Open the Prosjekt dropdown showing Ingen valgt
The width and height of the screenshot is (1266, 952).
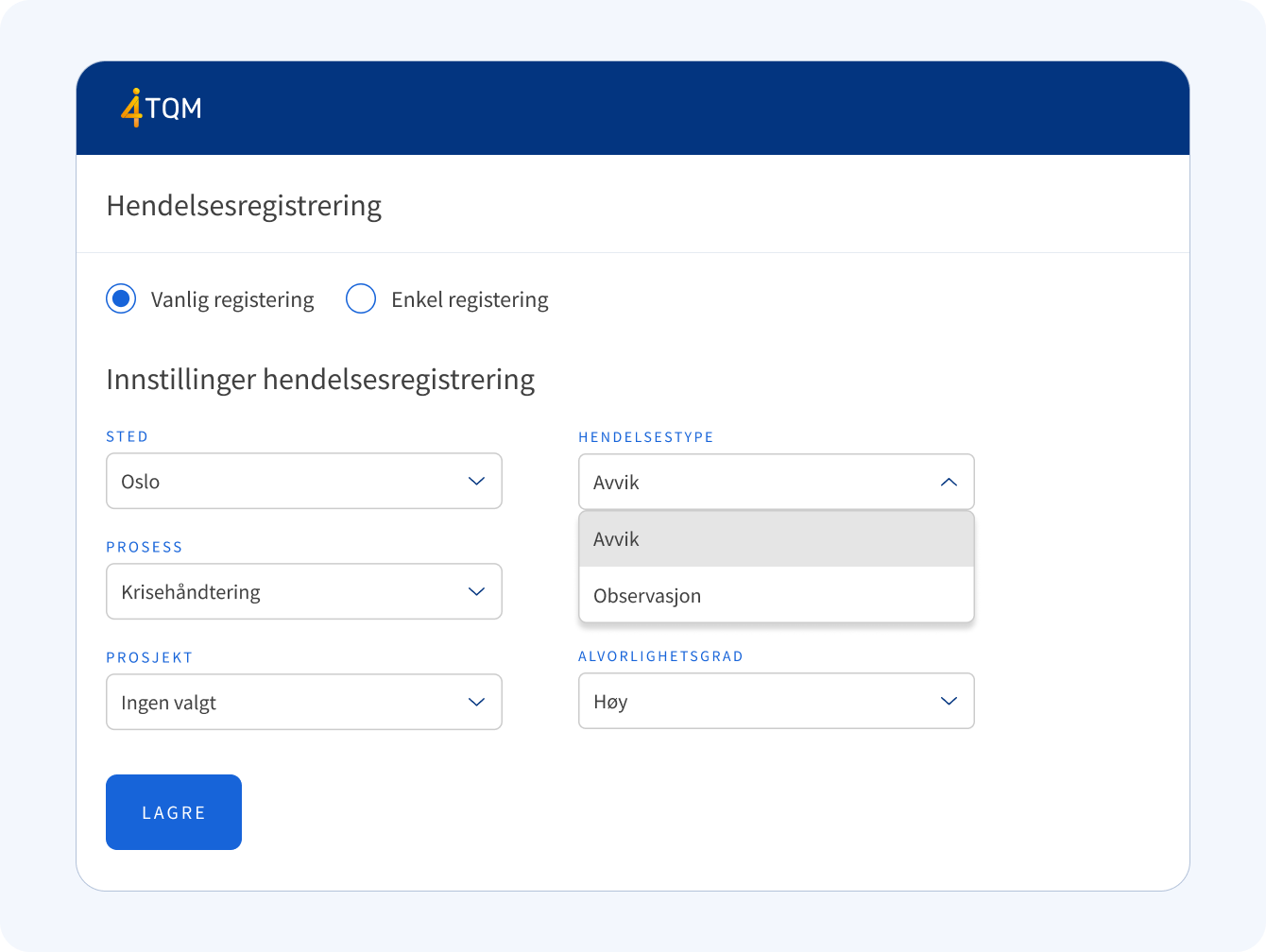click(x=304, y=702)
